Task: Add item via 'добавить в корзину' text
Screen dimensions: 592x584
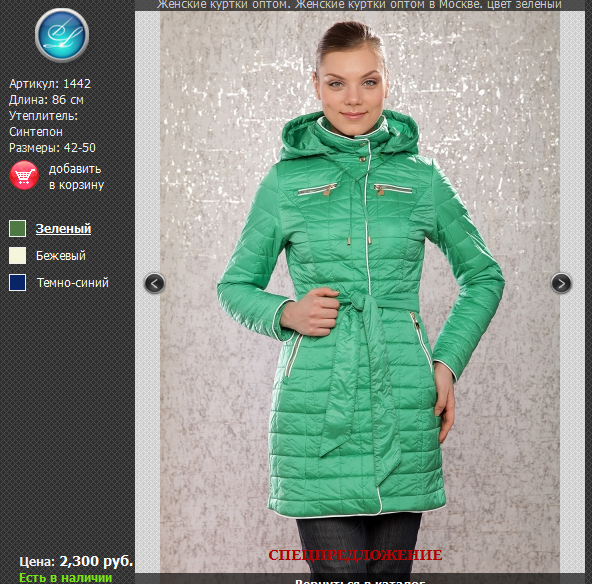Action: click(76, 177)
